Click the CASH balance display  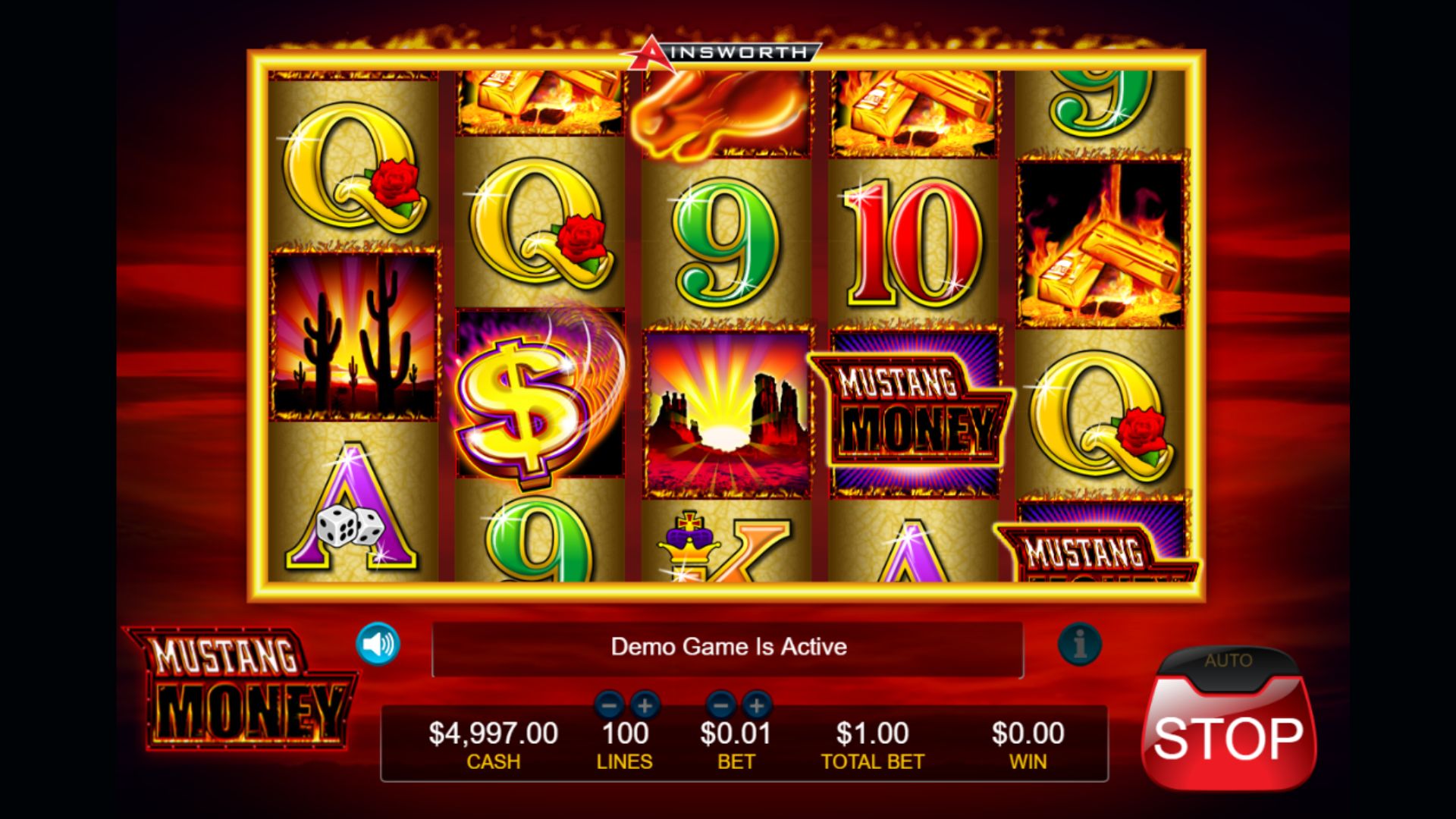pos(493,745)
